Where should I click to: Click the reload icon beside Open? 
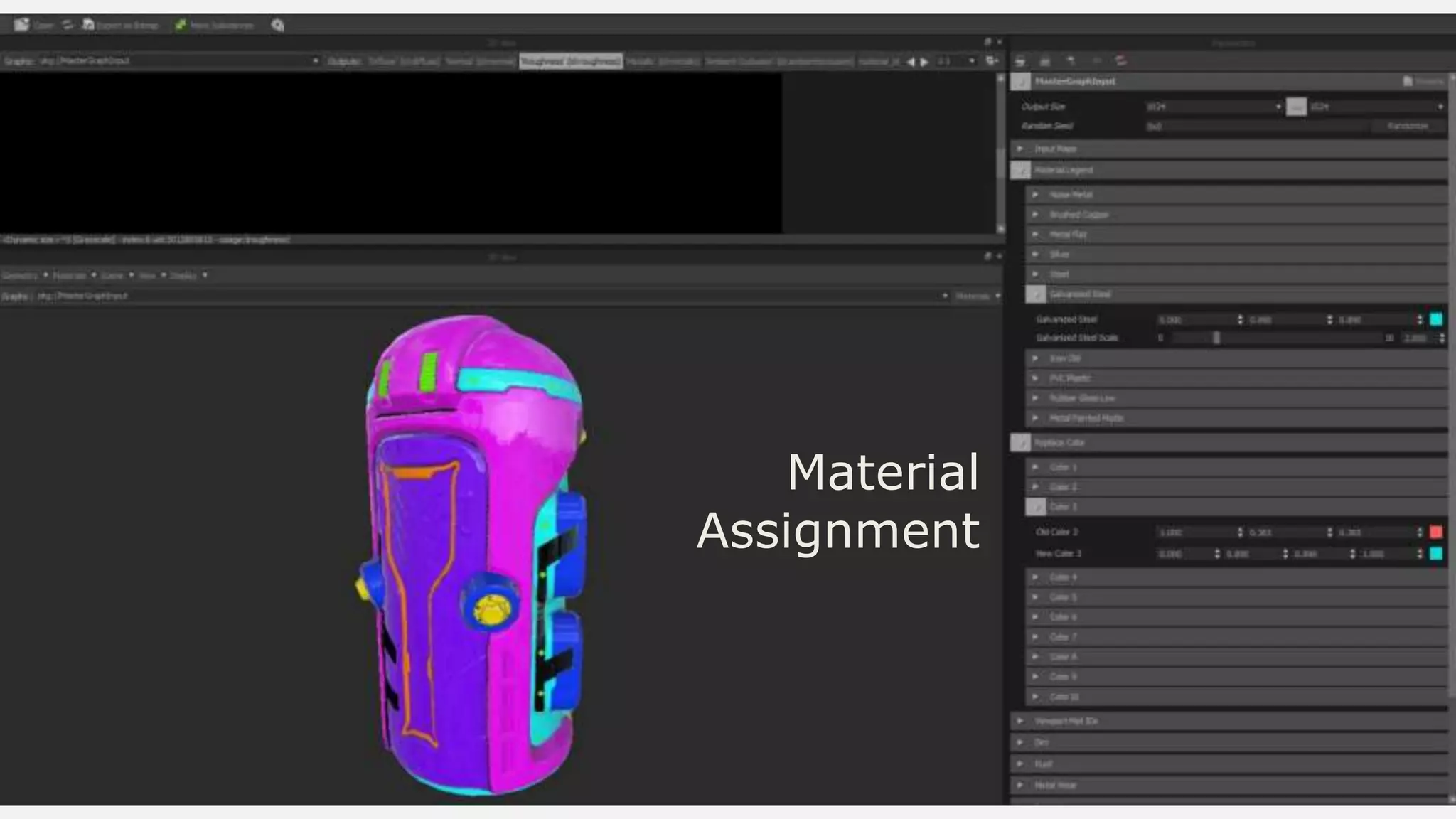pyautogui.click(x=68, y=25)
